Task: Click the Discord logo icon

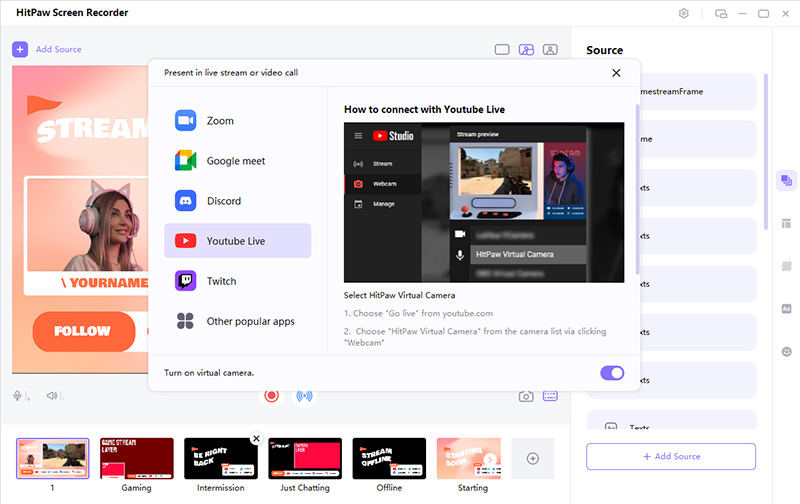Action: click(185, 201)
